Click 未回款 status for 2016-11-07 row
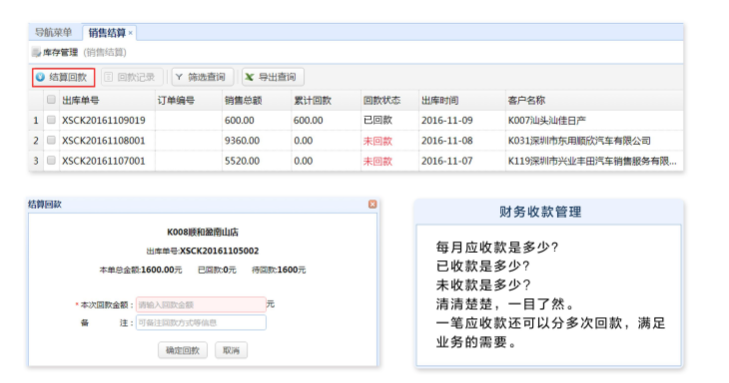The height and width of the screenshot is (383, 729). (x=378, y=161)
